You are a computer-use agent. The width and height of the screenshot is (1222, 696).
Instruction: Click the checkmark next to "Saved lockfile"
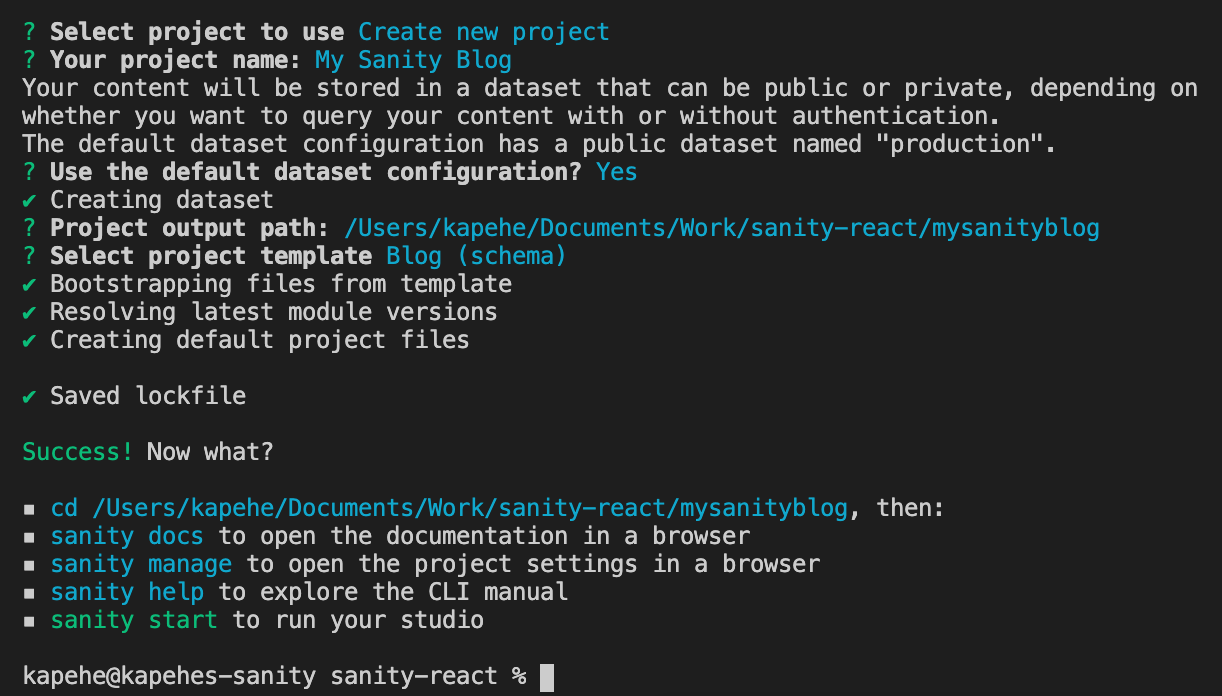[28, 395]
